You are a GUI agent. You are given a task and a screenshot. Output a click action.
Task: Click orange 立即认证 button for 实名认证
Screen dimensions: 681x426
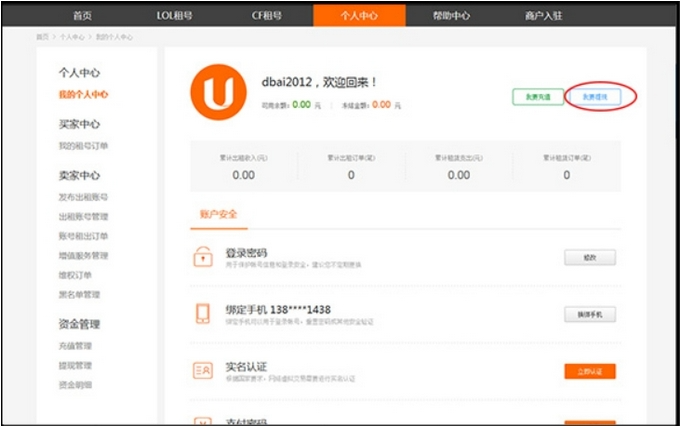click(x=590, y=371)
